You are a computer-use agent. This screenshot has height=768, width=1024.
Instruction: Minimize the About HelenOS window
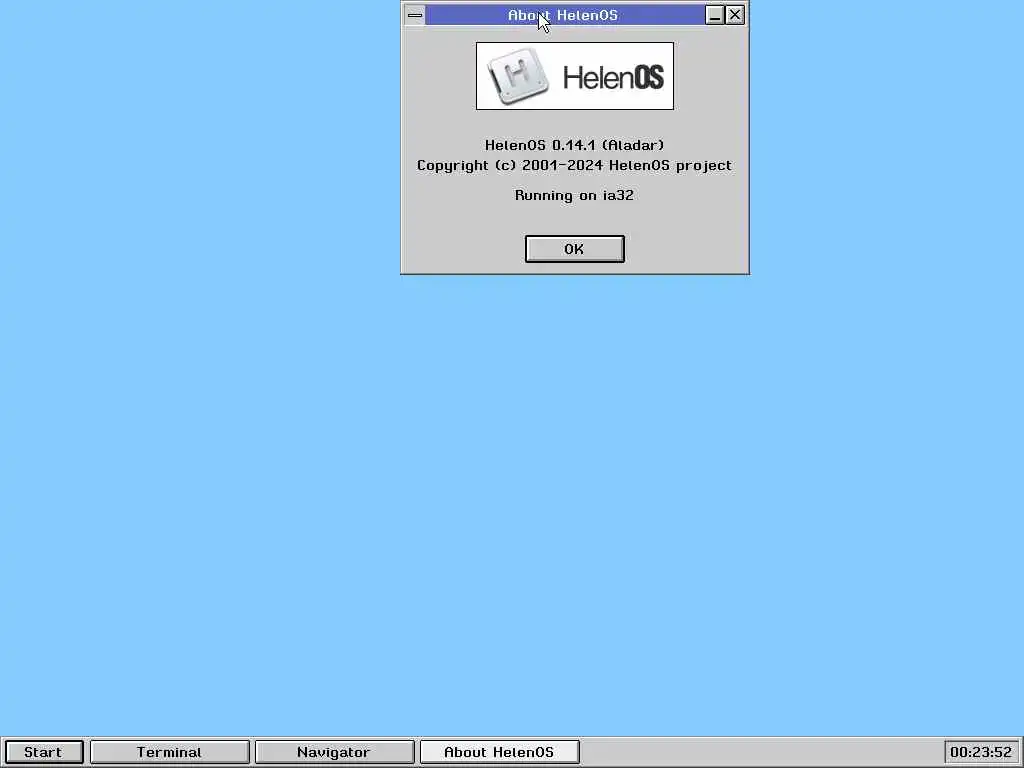[715, 15]
